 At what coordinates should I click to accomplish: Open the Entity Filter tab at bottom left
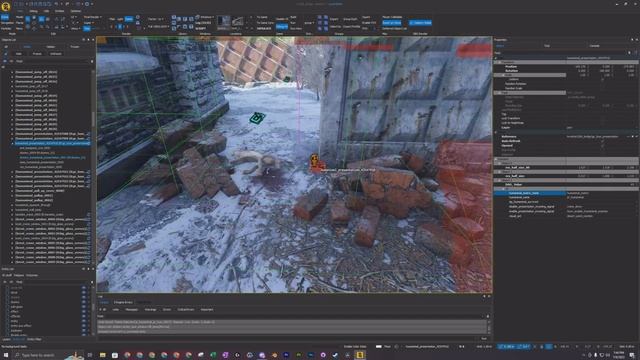[34, 339]
